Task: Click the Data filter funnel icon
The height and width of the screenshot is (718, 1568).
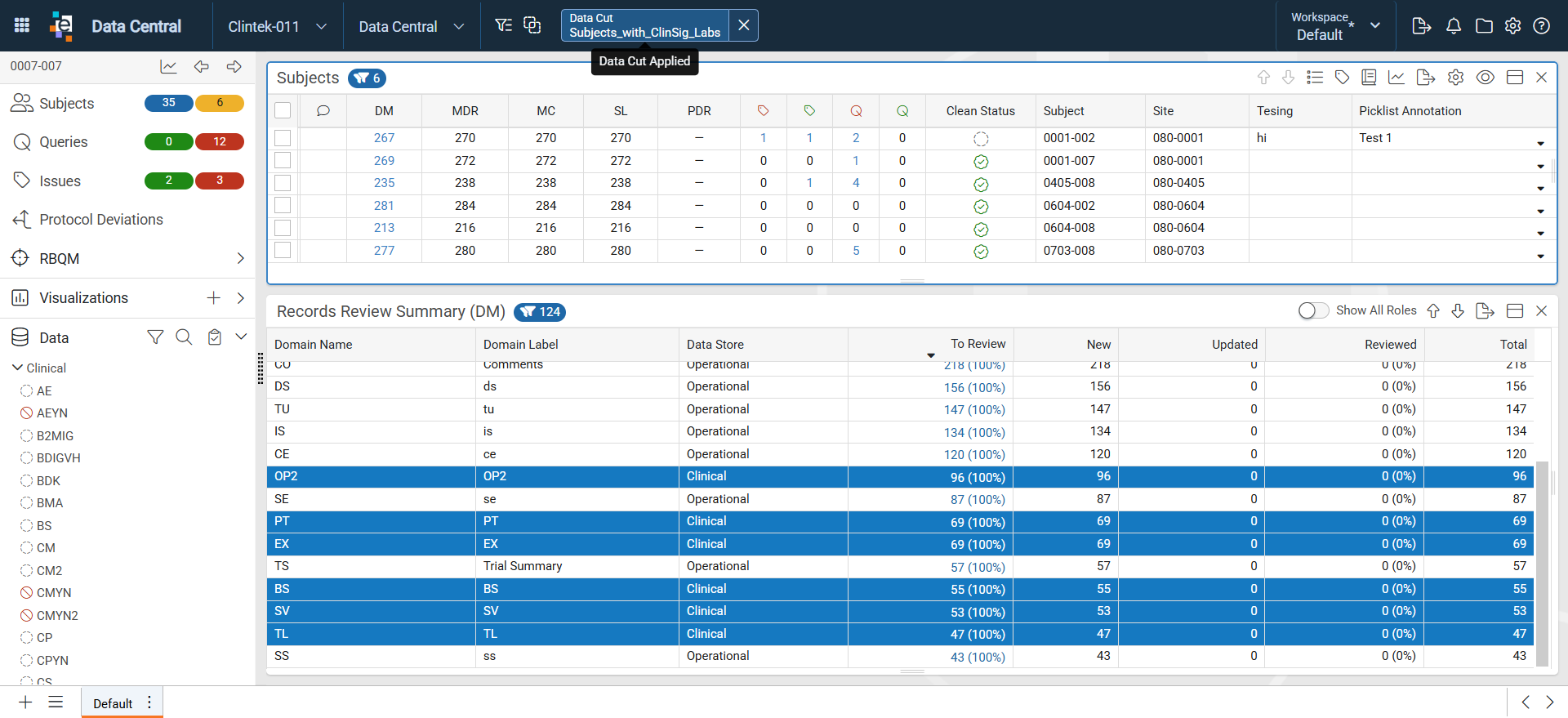Action: pyautogui.click(x=155, y=337)
